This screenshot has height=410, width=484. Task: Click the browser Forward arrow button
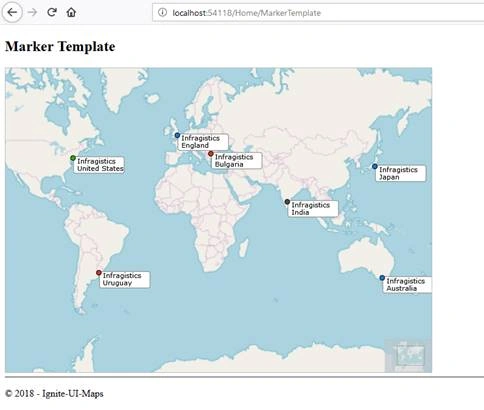32,12
